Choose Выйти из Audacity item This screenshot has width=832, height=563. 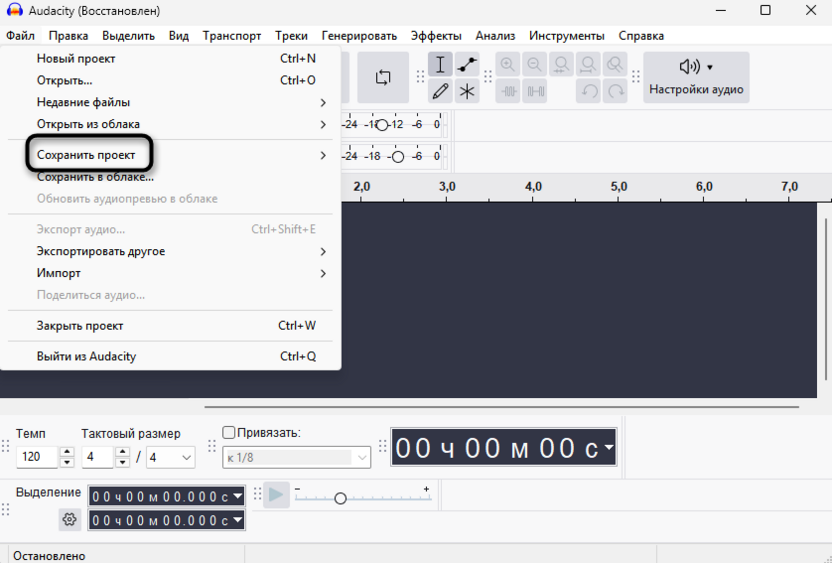(170, 357)
